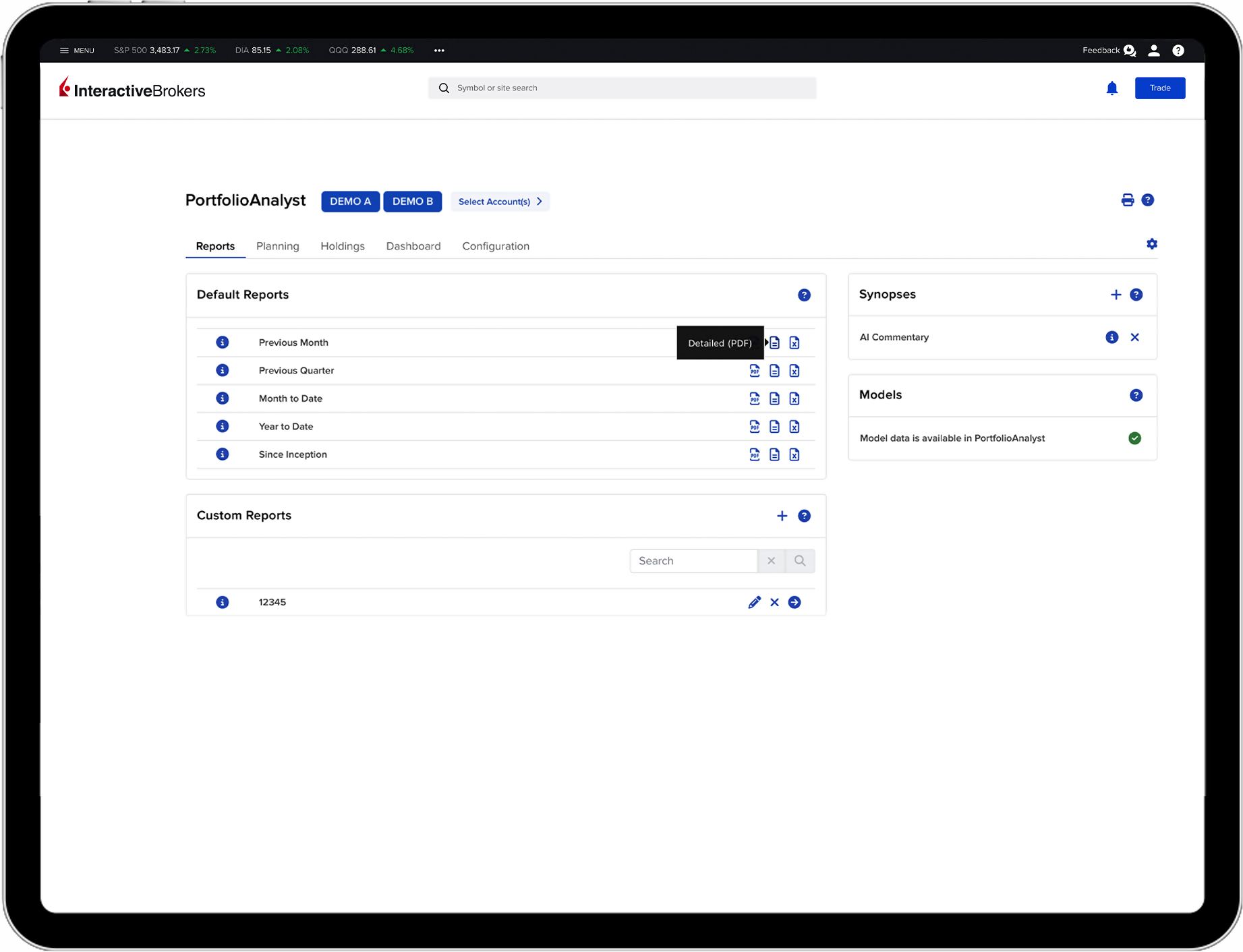Viewport: 1243px width, 952px height.
Task: Run custom report 12345 with arrow icon
Action: (x=794, y=602)
